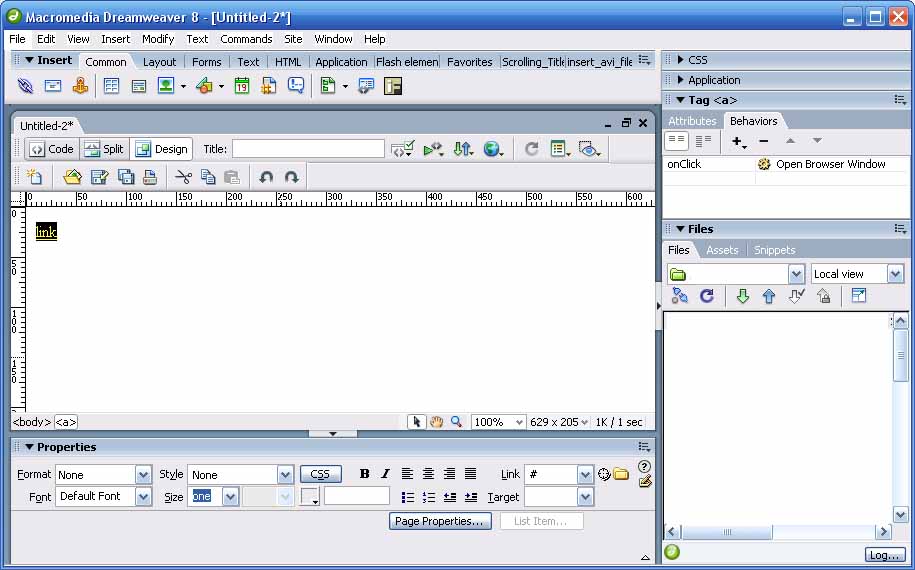Switch to Design view
This screenshot has height=570, width=915.
point(162,149)
